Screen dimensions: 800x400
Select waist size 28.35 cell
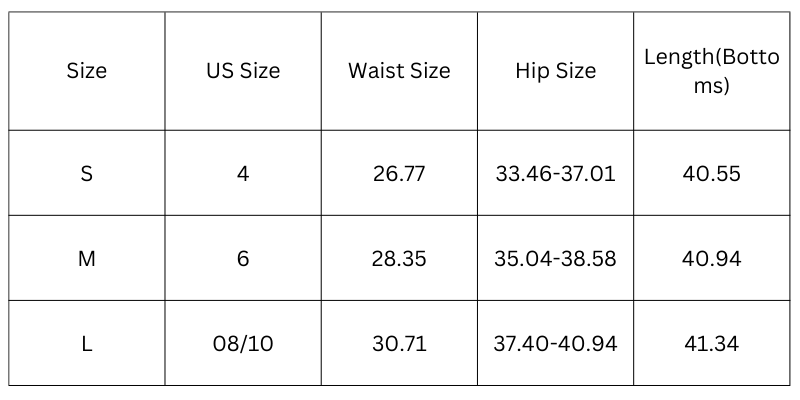coord(399,258)
